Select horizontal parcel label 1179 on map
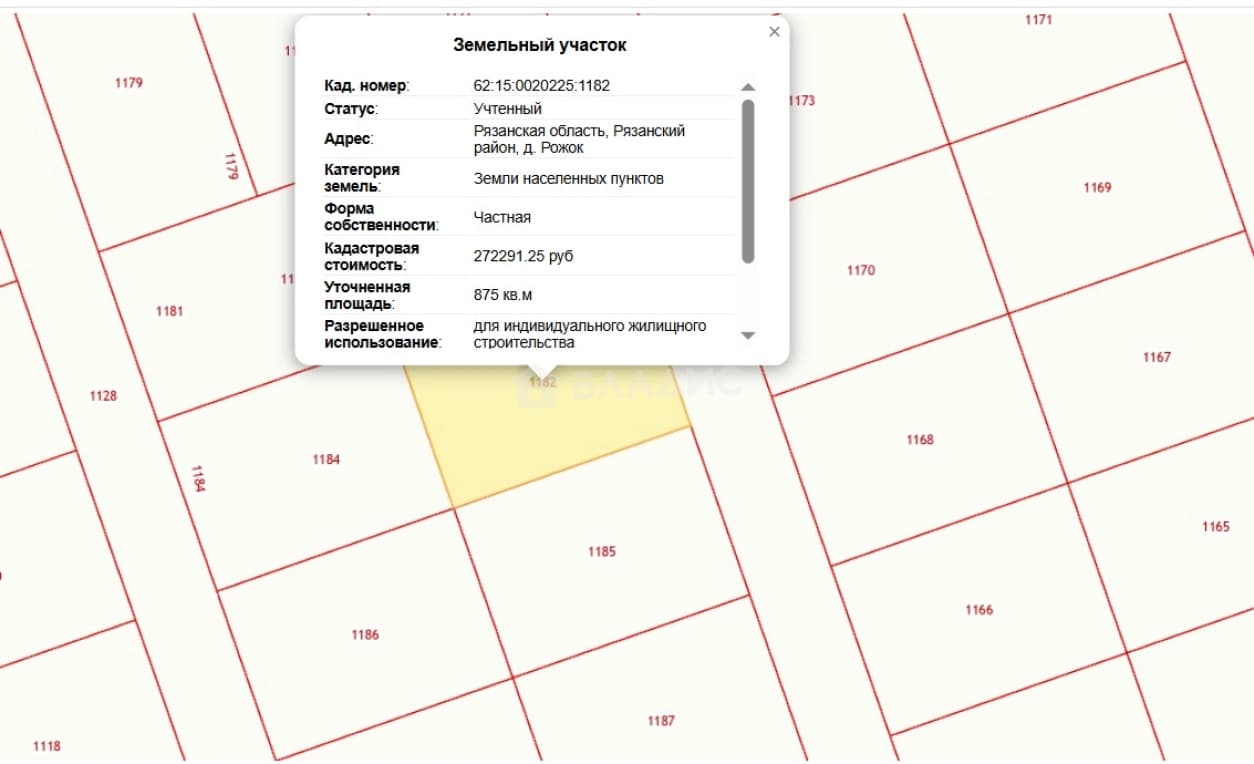1254x764 pixels. [x=129, y=83]
